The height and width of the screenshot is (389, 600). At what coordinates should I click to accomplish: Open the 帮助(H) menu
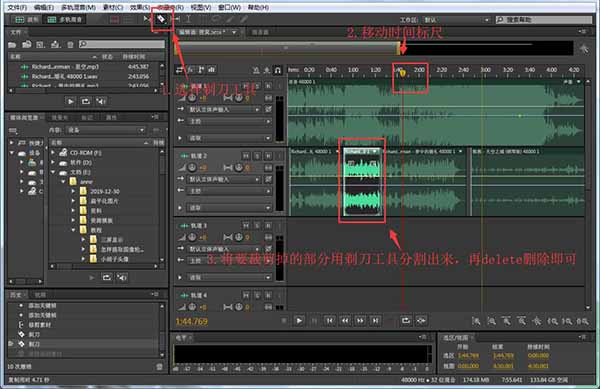258,7
